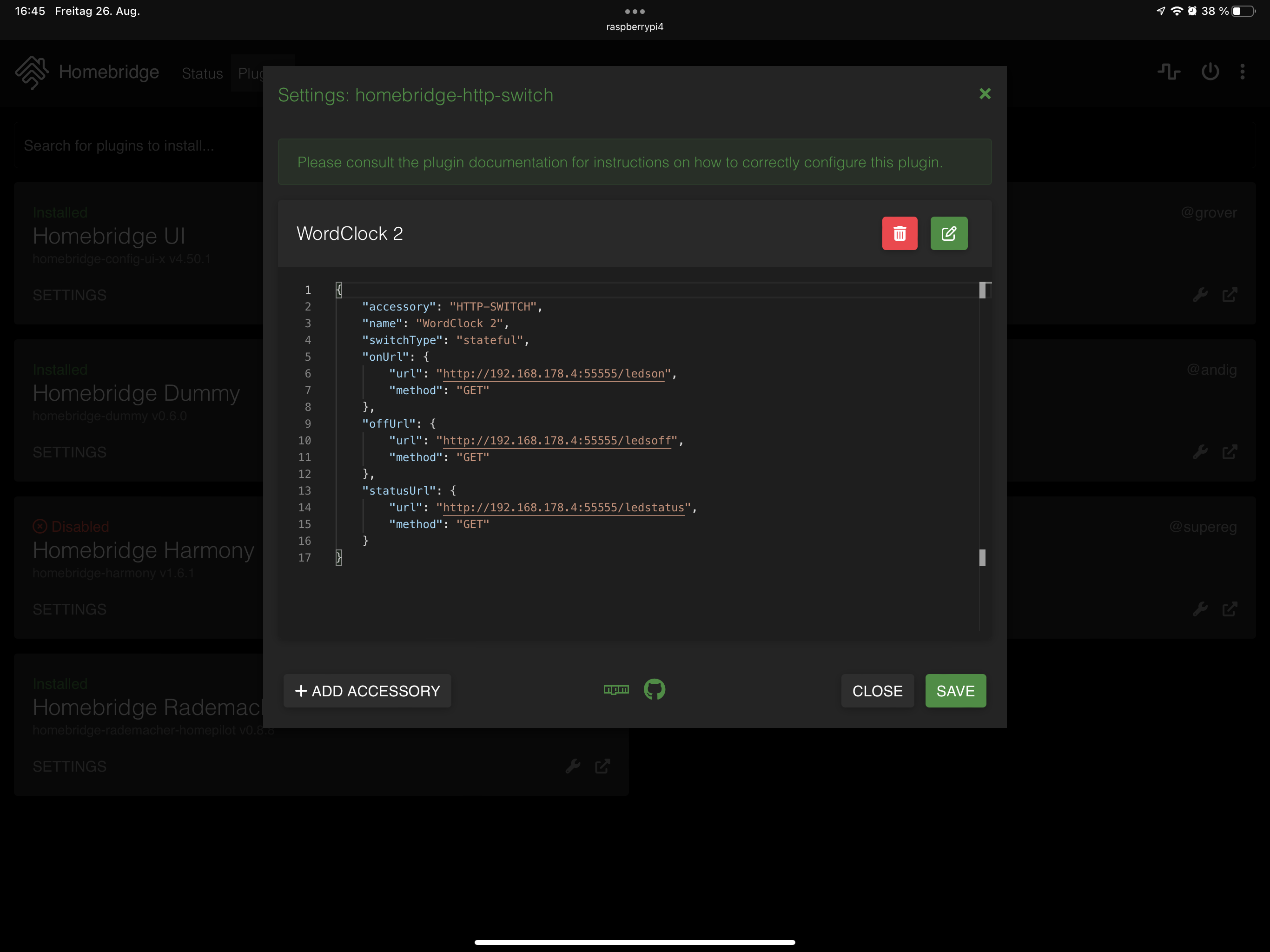Click the Homebridge logo icon

click(32, 73)
